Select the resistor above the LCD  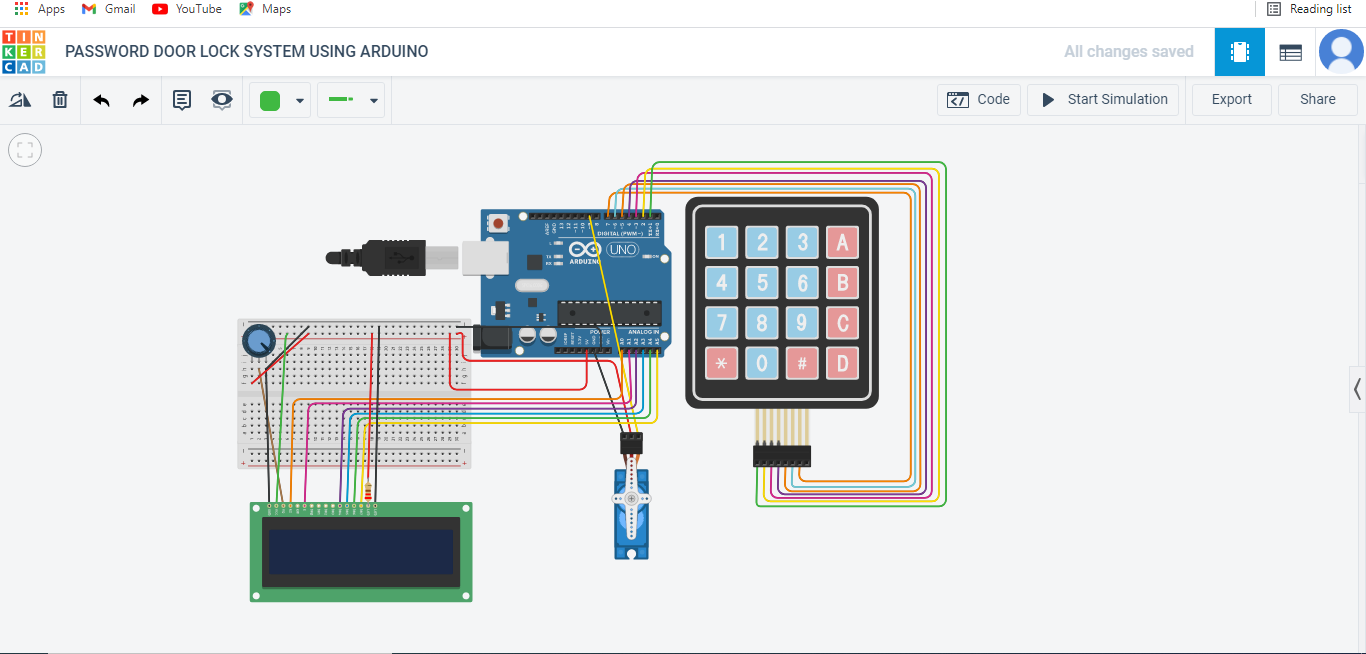coord(370,492)
